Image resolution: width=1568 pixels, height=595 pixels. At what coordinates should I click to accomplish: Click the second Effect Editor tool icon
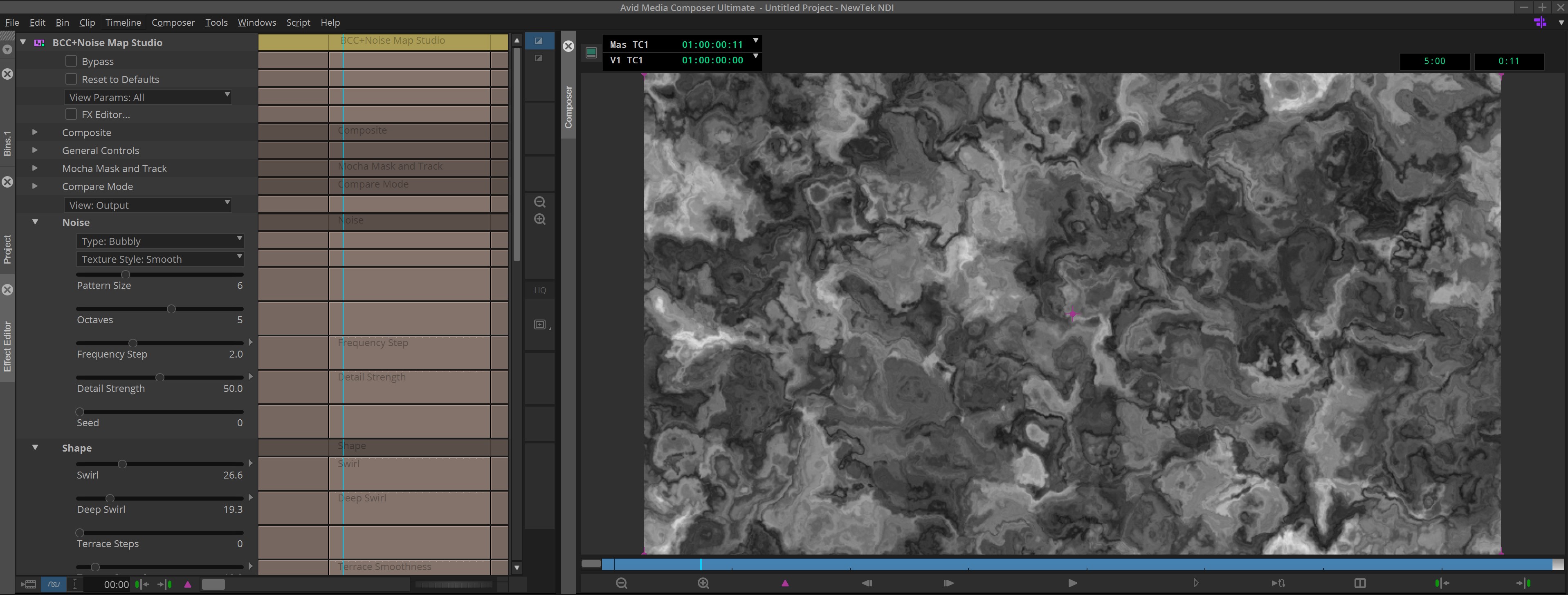click(539, 58)
